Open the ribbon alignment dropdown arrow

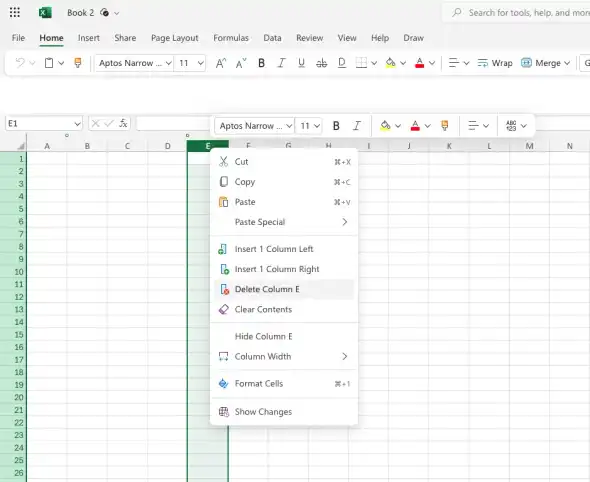point(466,63)
